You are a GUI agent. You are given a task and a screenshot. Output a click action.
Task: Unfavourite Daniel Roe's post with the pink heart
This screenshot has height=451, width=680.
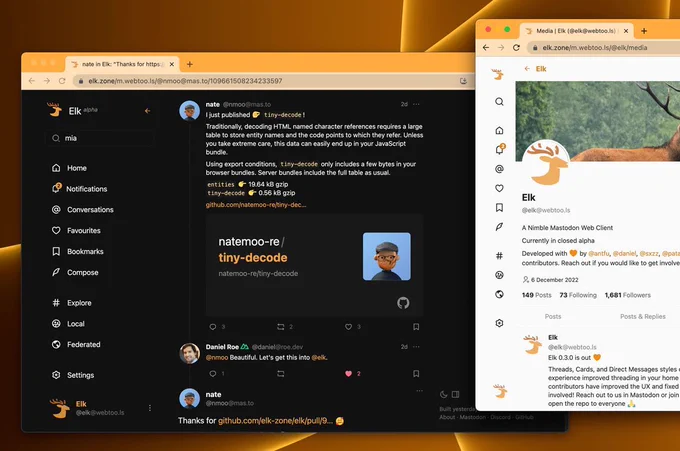click(x=348, y=373)
